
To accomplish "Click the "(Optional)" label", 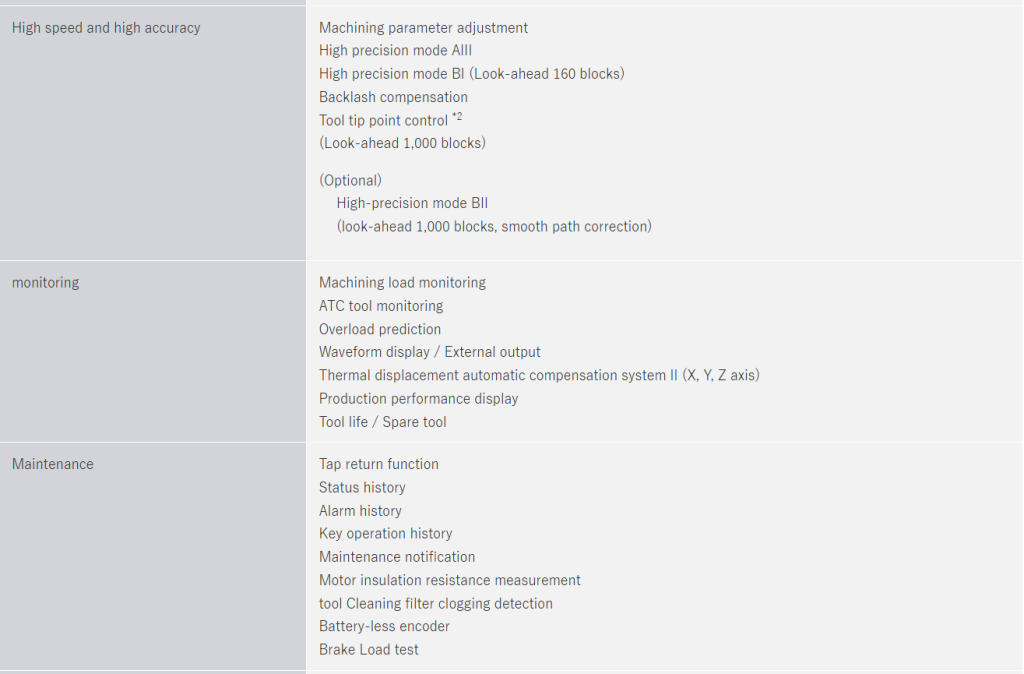I will tap(350, 181).
